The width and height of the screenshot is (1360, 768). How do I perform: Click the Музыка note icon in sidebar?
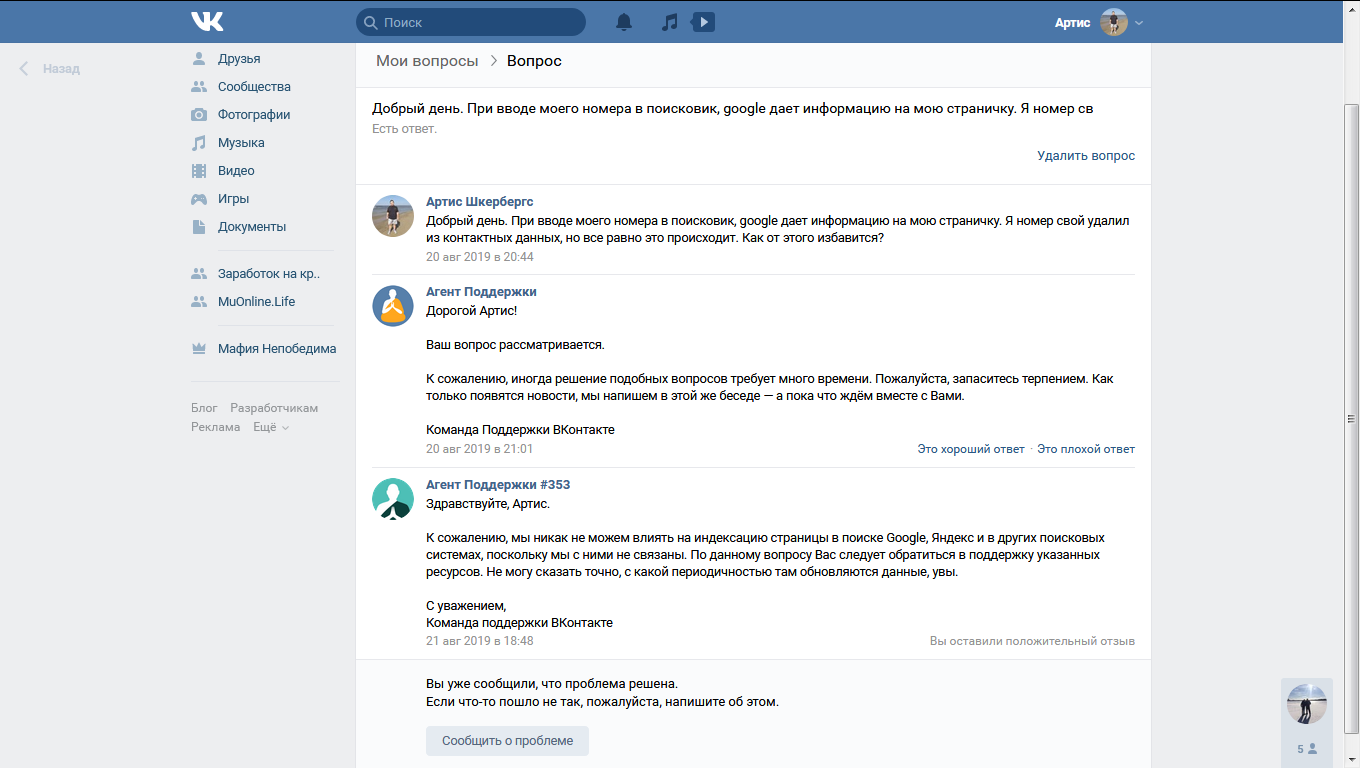(199, 143)
